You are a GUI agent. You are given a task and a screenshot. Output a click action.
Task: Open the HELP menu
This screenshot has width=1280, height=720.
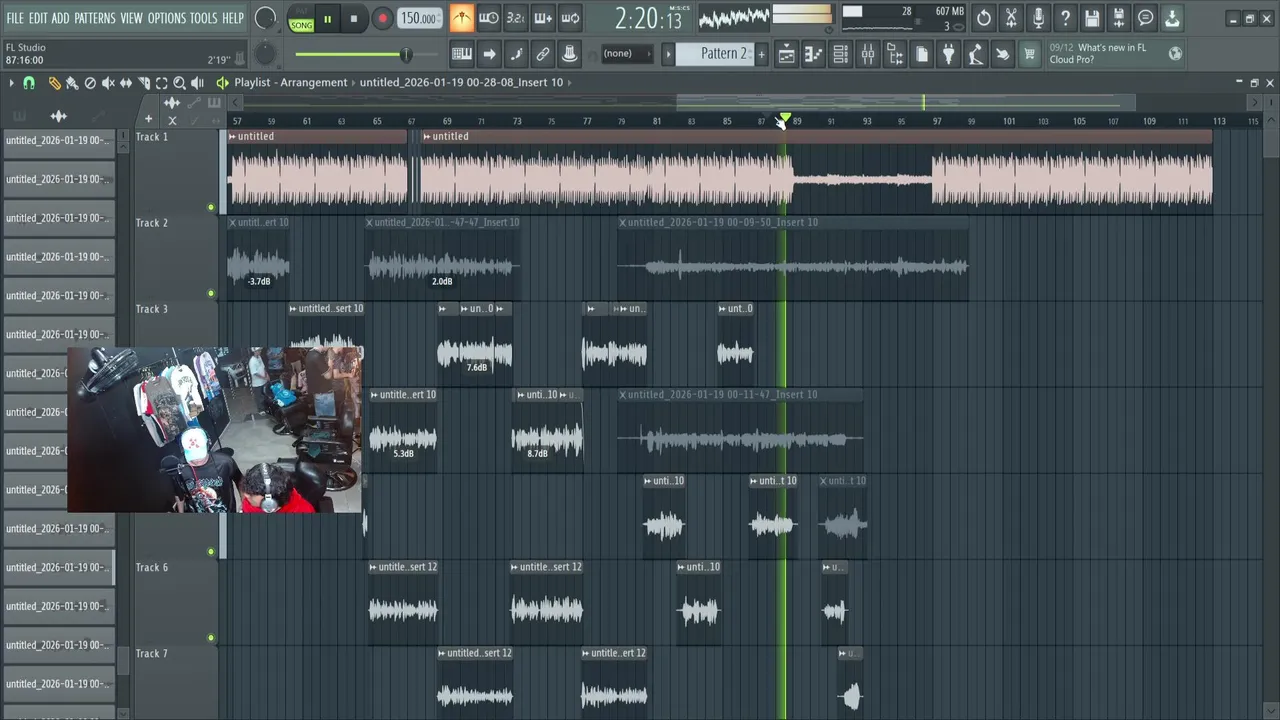click(x=233, y=18)
